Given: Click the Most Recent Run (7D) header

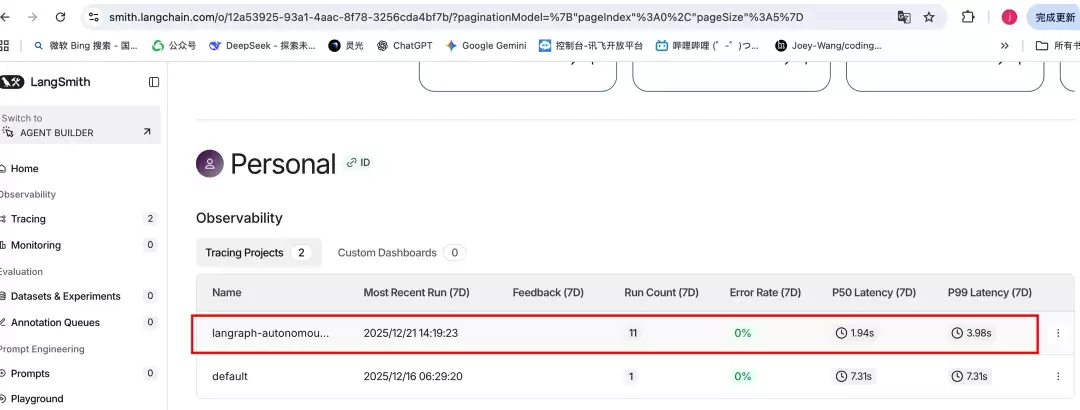Looking at the screenshot, I should pos(416,292).
